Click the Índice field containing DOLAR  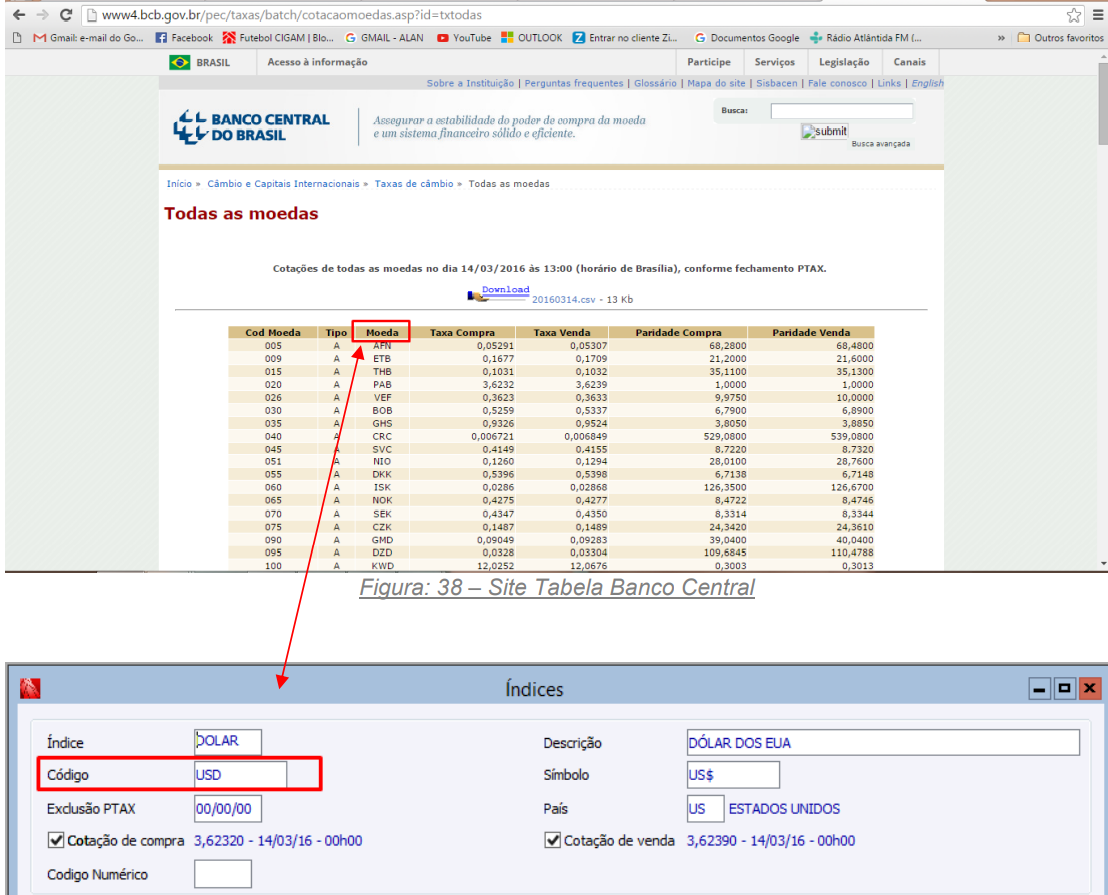(x=228, y=742)
